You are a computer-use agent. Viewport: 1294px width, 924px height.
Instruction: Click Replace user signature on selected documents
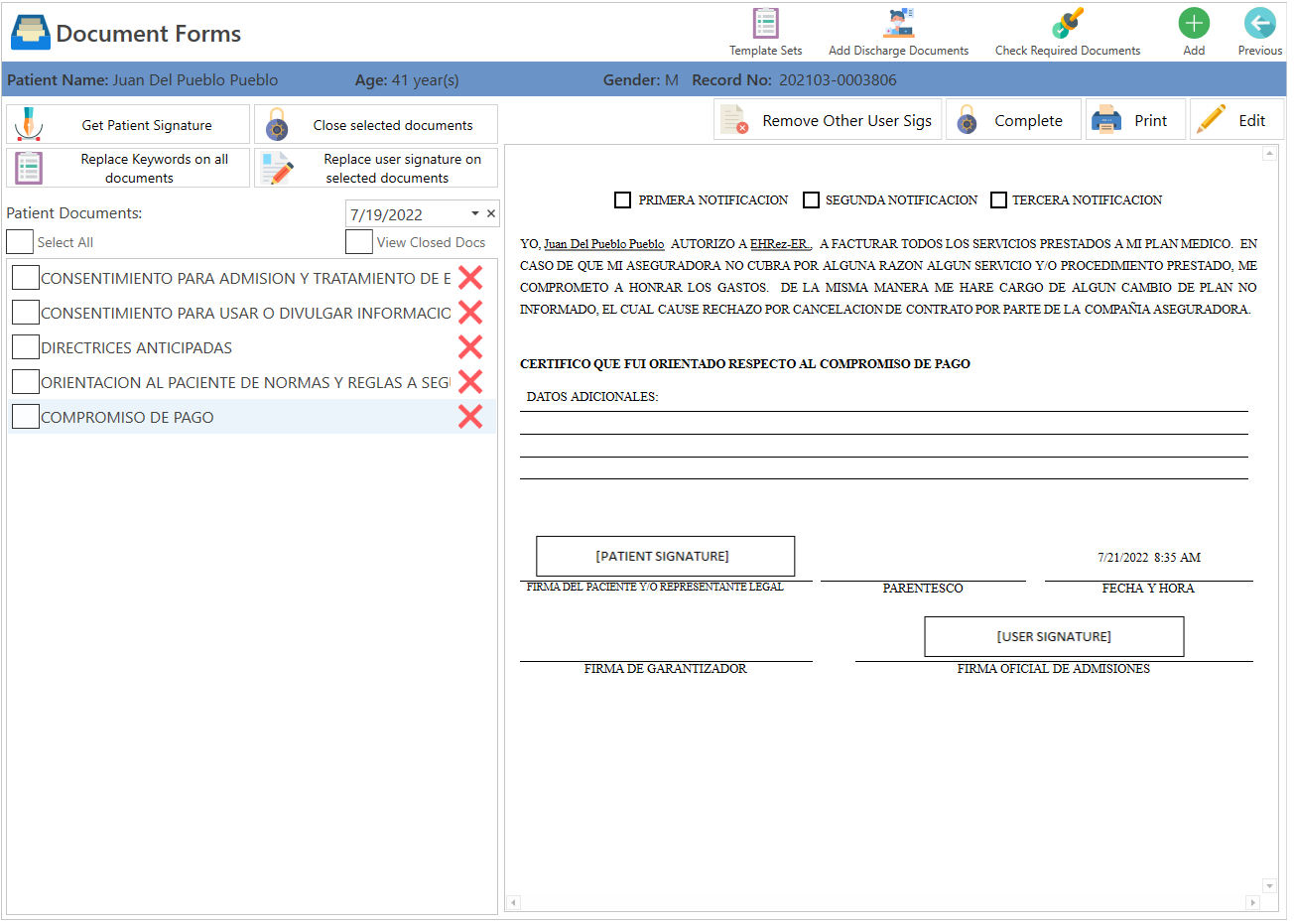tap(376, 169)
